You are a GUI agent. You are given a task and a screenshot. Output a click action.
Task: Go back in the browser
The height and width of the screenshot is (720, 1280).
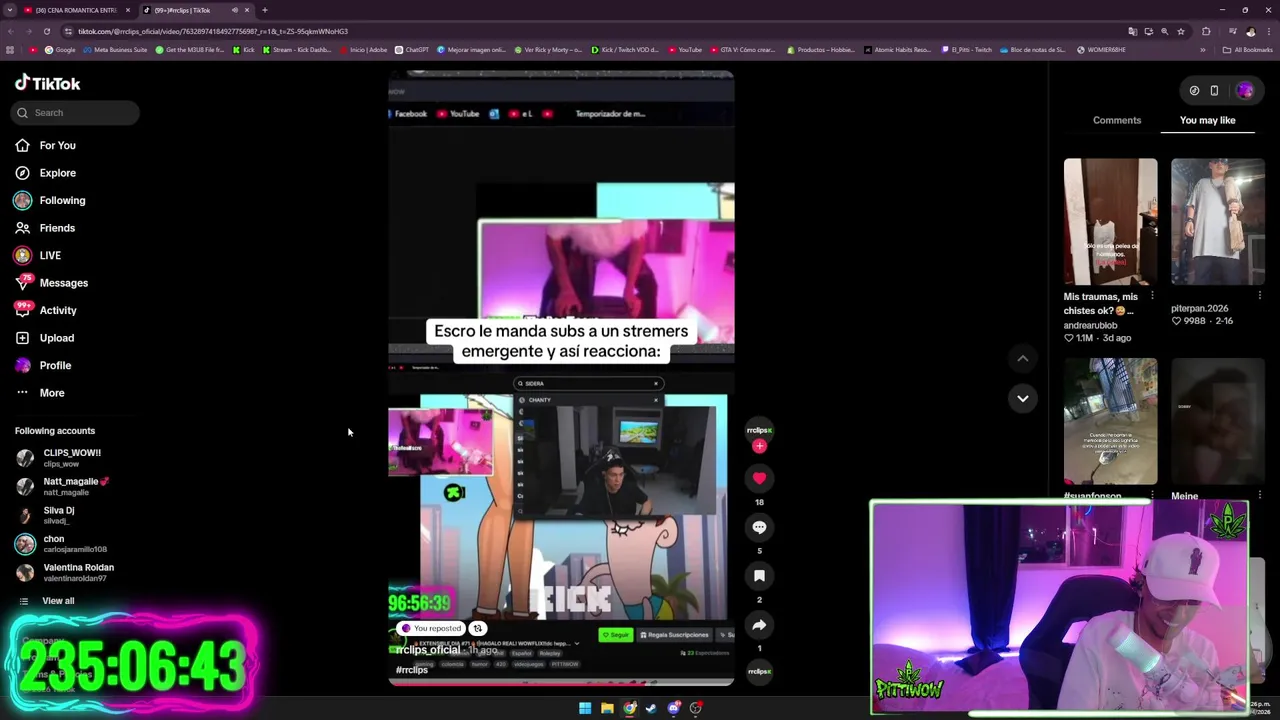pos(10,31)
